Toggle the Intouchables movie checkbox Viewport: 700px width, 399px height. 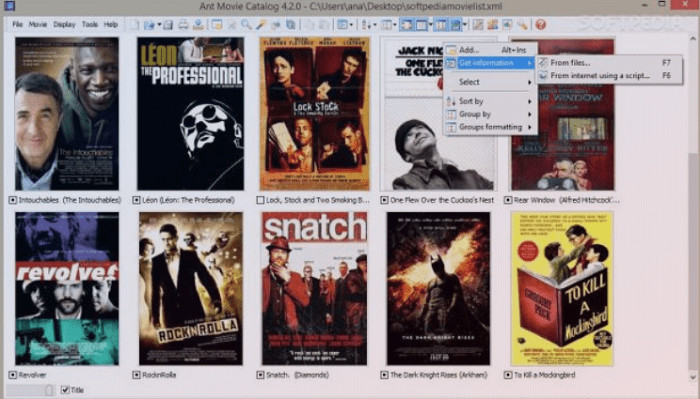(x=12, y=200)
